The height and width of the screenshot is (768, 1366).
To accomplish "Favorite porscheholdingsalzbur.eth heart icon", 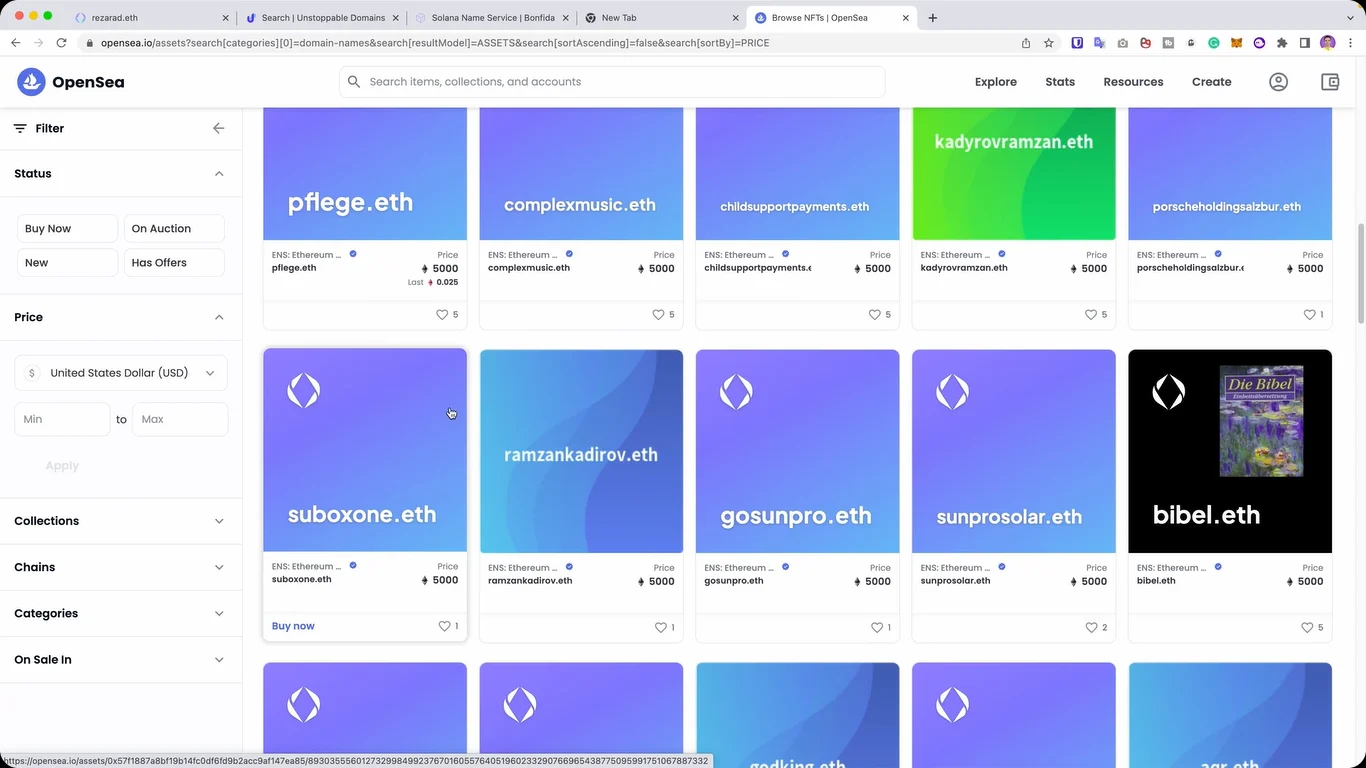I will (x=1309, y=314).
